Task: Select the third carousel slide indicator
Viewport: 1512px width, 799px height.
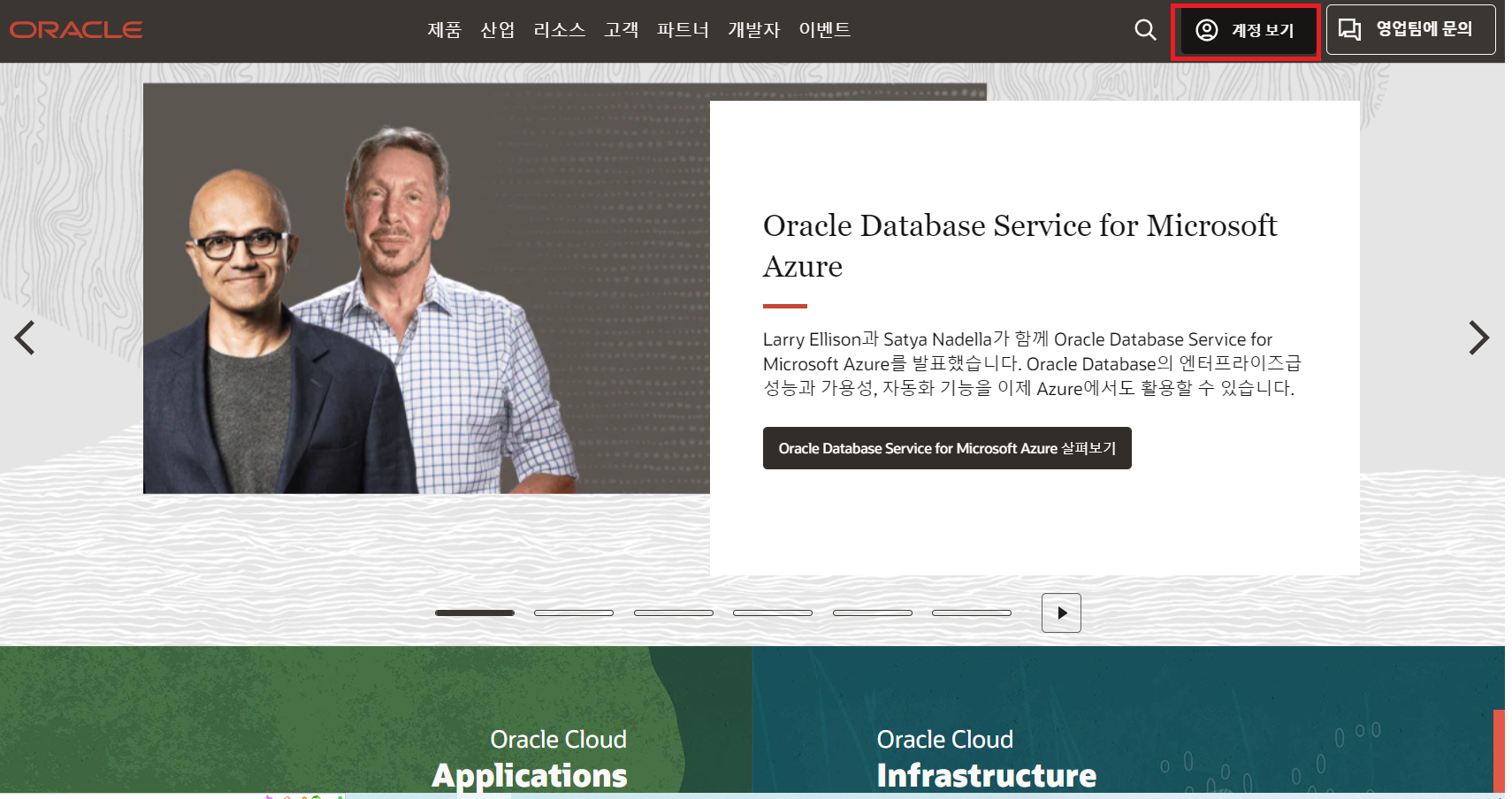Action: click(674, 613)
